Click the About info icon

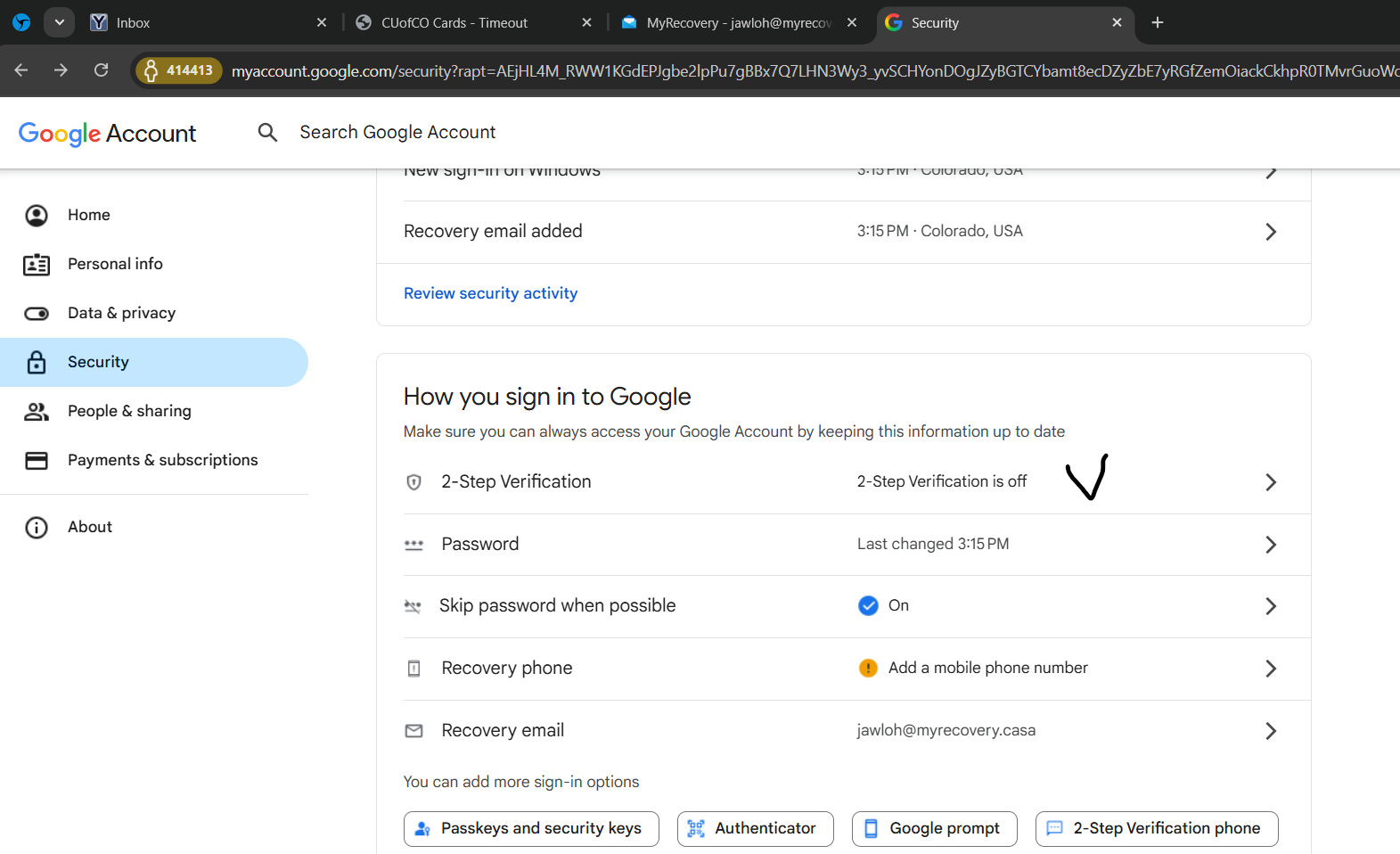coord(37,528)
